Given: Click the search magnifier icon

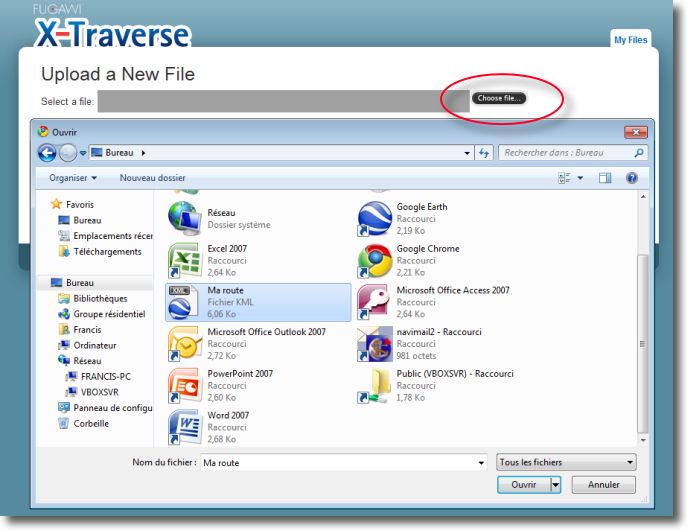Looking at the screenshot, I should [x=639, y=153].
